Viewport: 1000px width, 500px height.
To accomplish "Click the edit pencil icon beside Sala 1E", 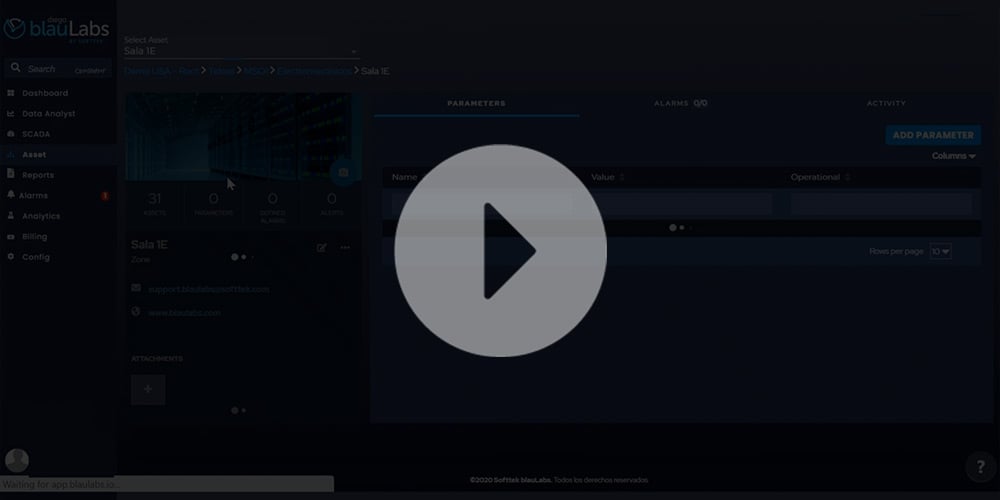I will (x=321, y=248).
